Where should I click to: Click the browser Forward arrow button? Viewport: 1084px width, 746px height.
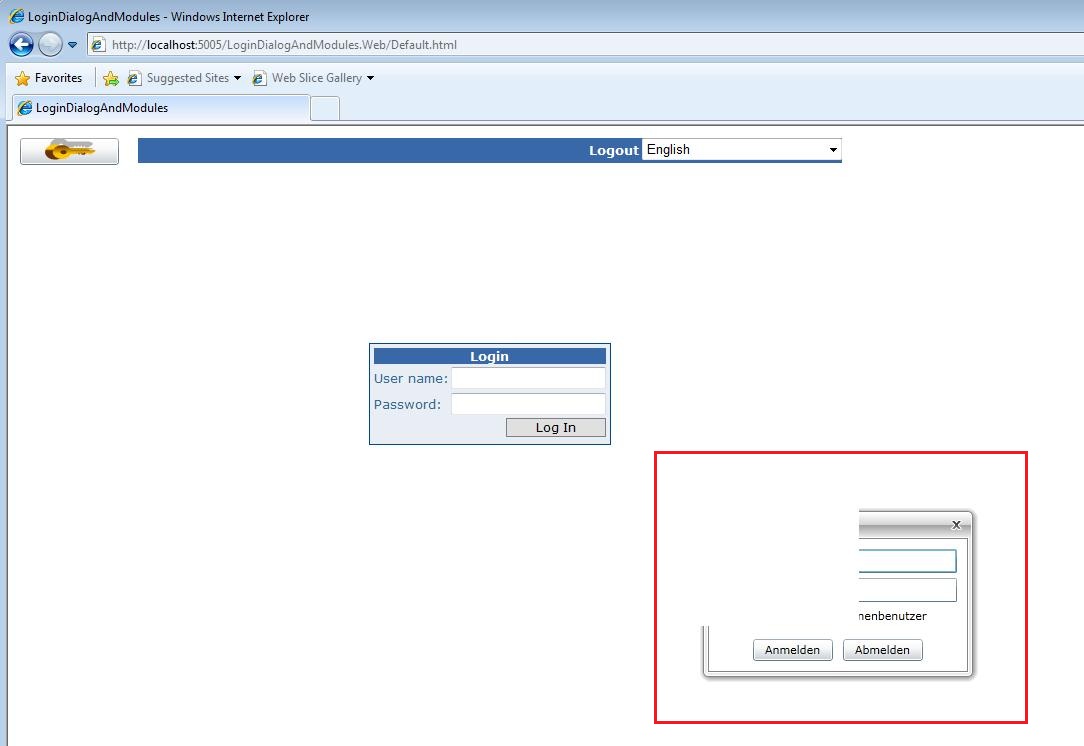[x=50, y=45]
